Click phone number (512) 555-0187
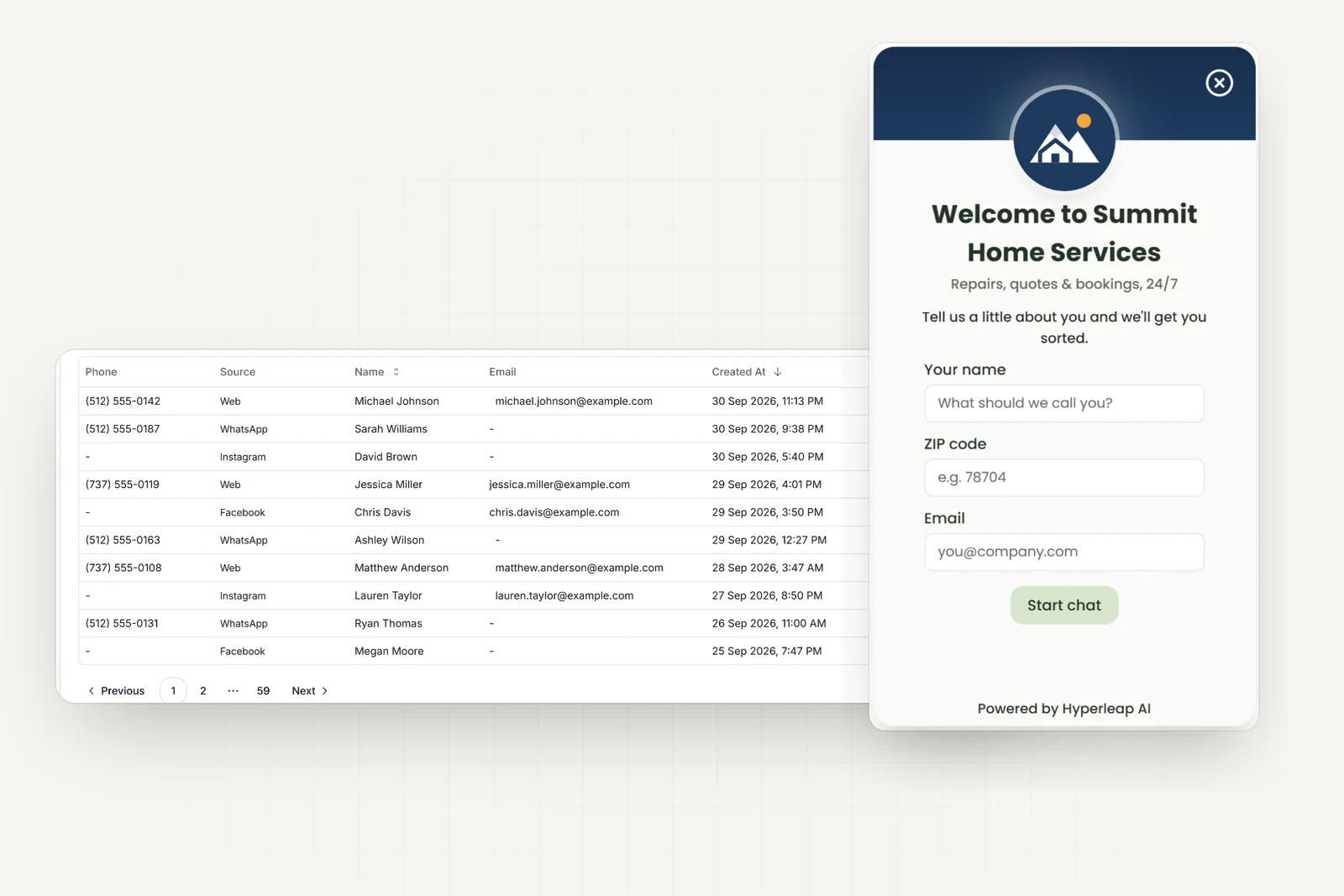Viewport: 1344px width, 896px height. (123, 429)
